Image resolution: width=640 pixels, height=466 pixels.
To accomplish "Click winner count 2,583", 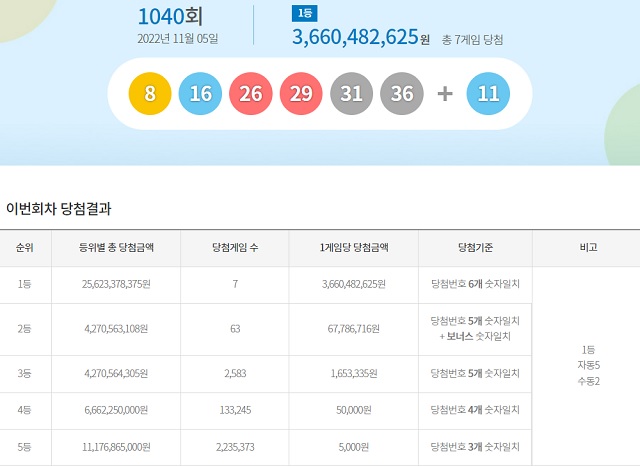I will coord(235,373).
